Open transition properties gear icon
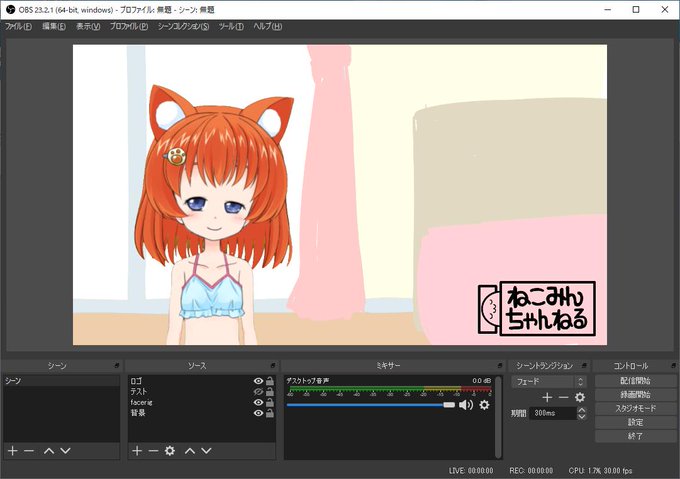Viewport: 680px width, 479px height. pos(580,397)
